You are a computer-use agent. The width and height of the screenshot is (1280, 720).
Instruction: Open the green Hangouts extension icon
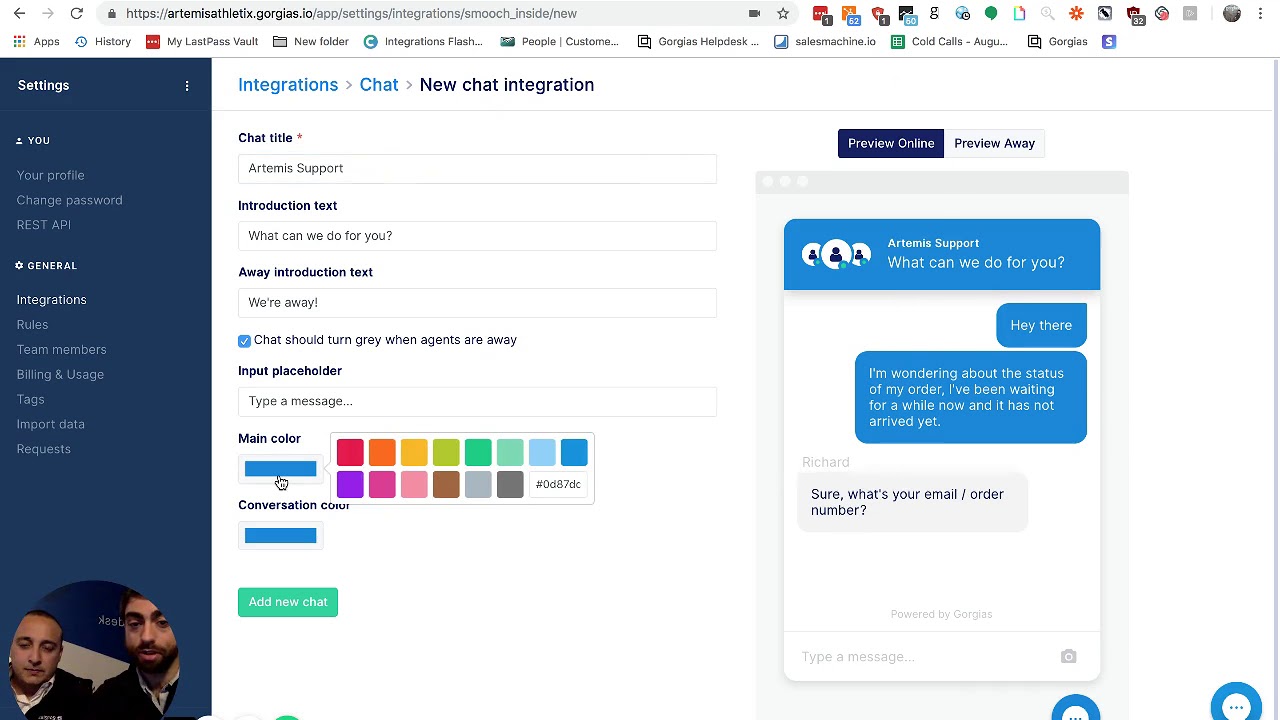[x=991, y=13]
